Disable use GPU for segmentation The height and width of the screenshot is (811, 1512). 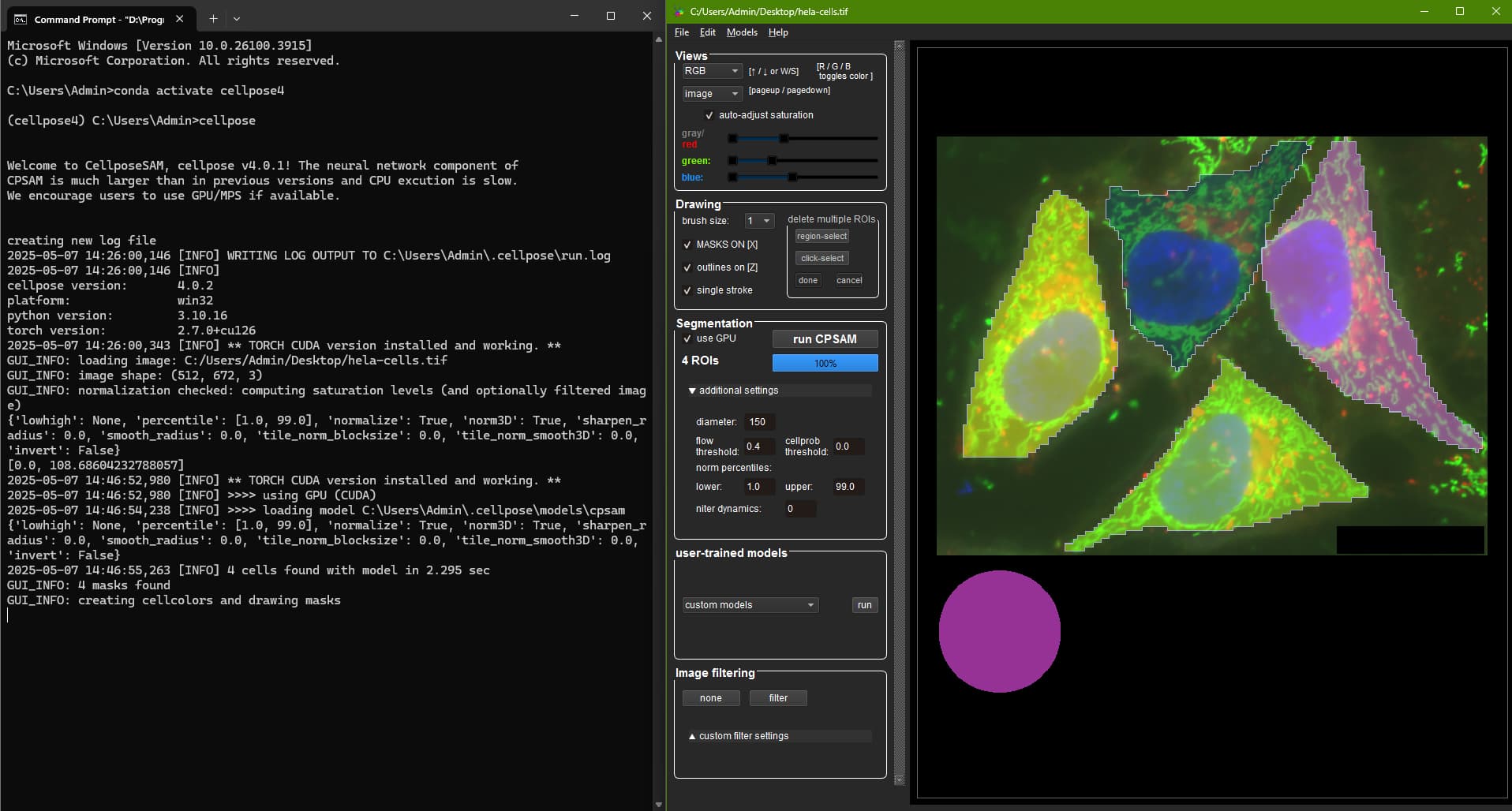pos(687,338)
